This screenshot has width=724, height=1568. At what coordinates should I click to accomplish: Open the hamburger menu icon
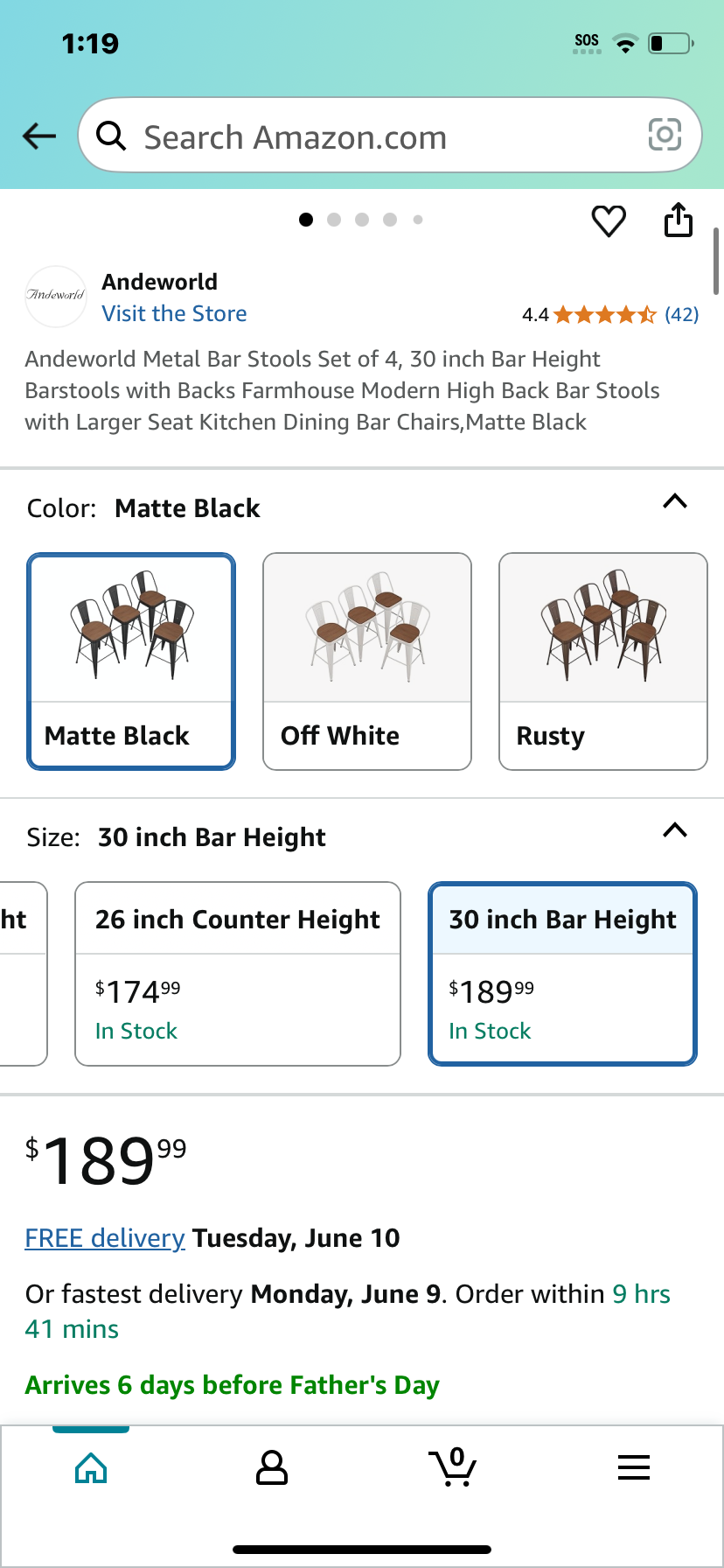pyautogui.click(x=634, y=1467)
